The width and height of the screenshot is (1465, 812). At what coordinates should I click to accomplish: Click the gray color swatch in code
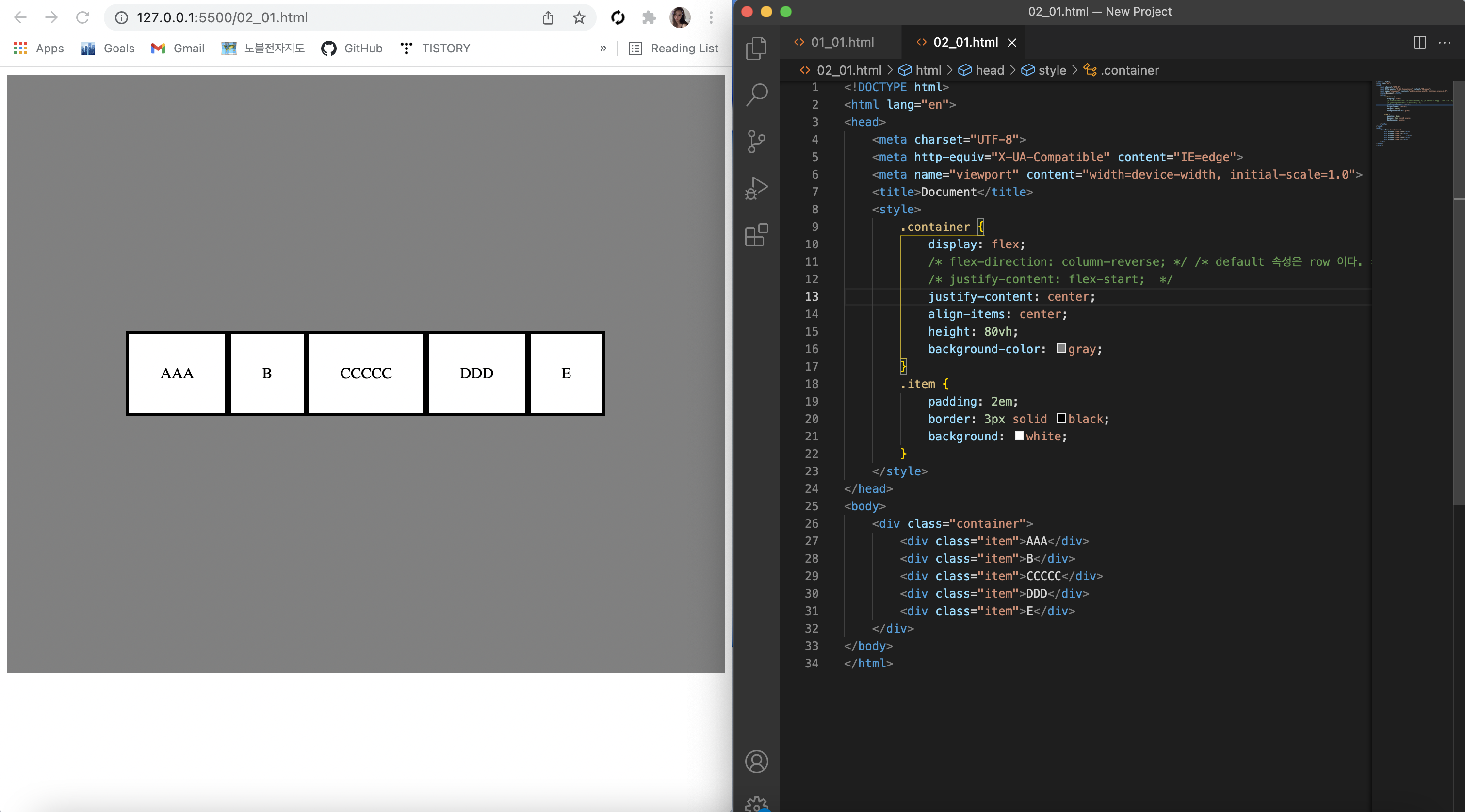pos(1061,349)
